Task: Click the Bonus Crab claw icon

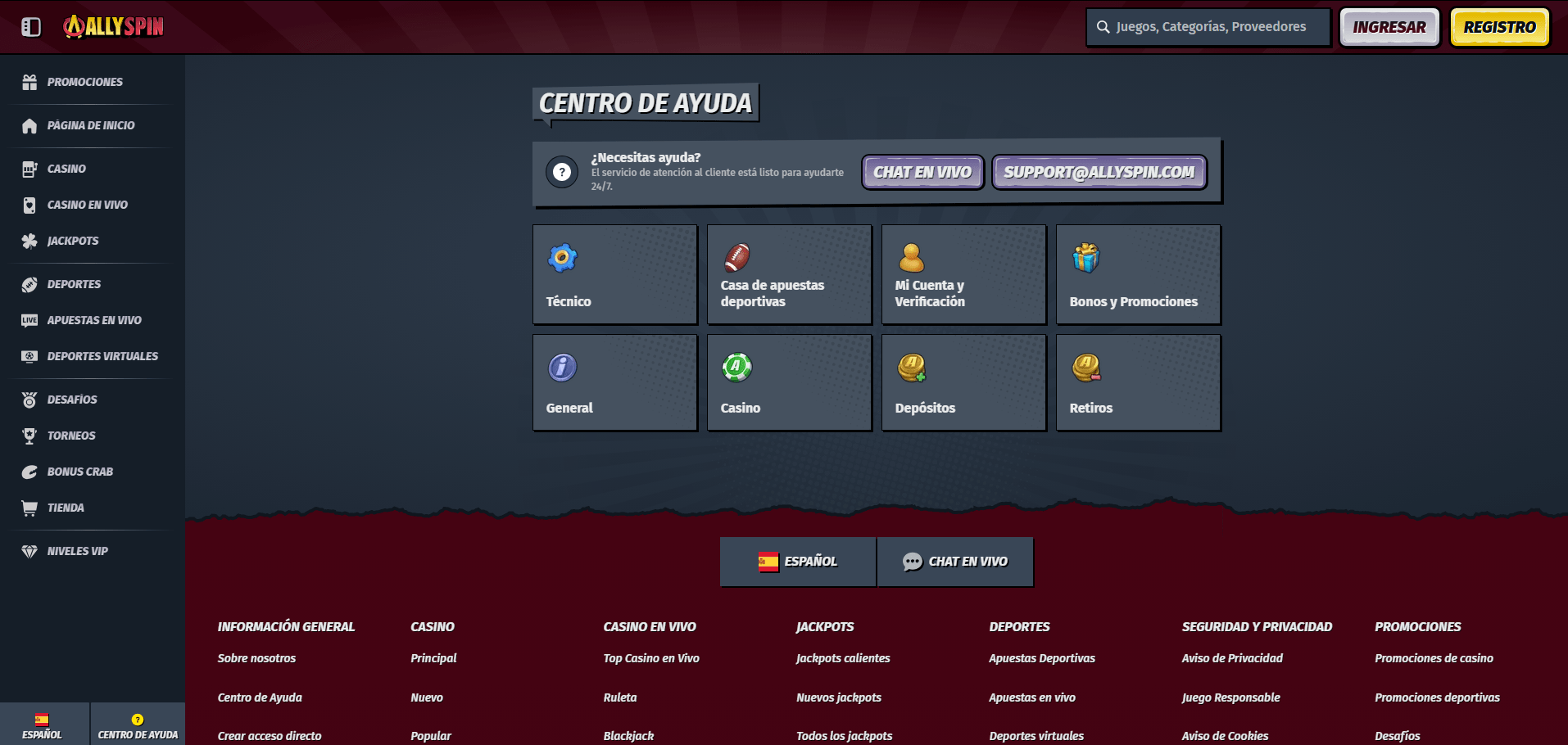Action: pyautogui.click(x=29, y=472)
